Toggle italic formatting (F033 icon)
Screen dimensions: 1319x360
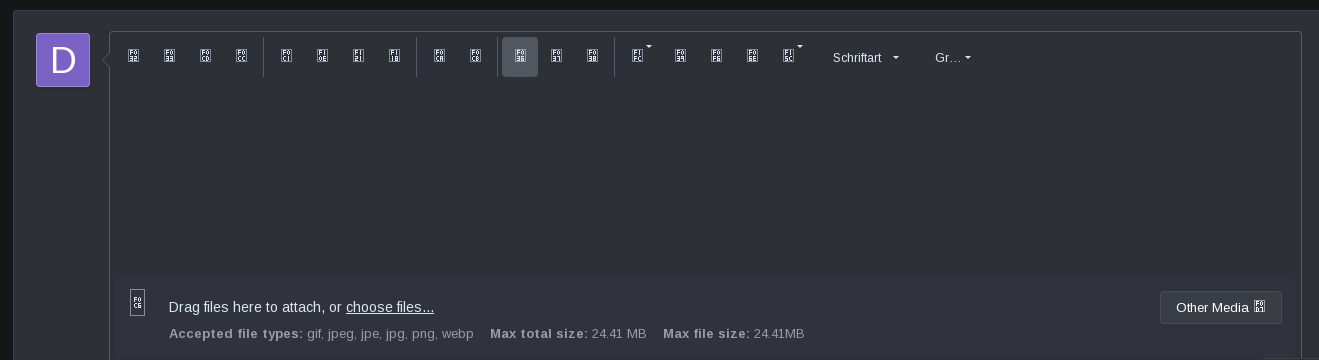(169, 57)
